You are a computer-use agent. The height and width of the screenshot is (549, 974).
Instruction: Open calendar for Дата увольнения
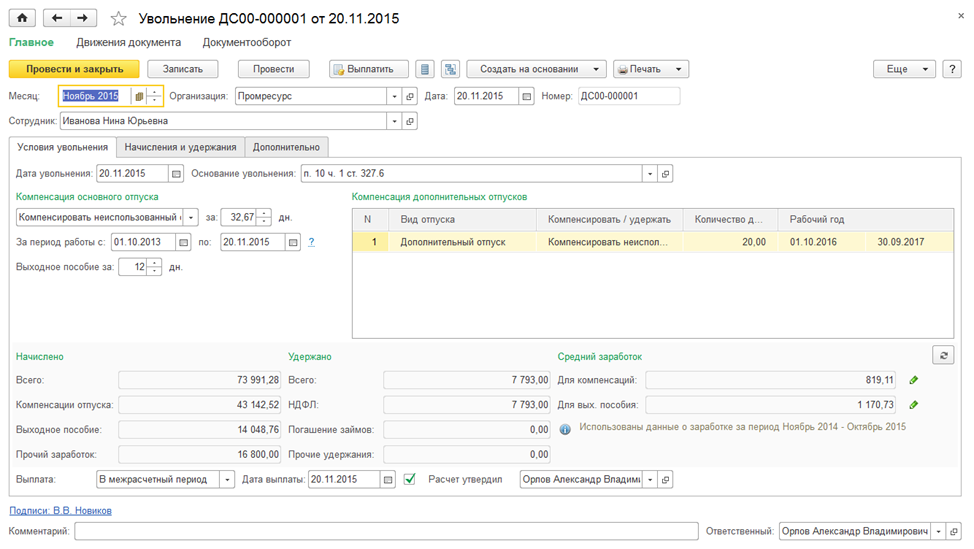(x=176, y=174)
